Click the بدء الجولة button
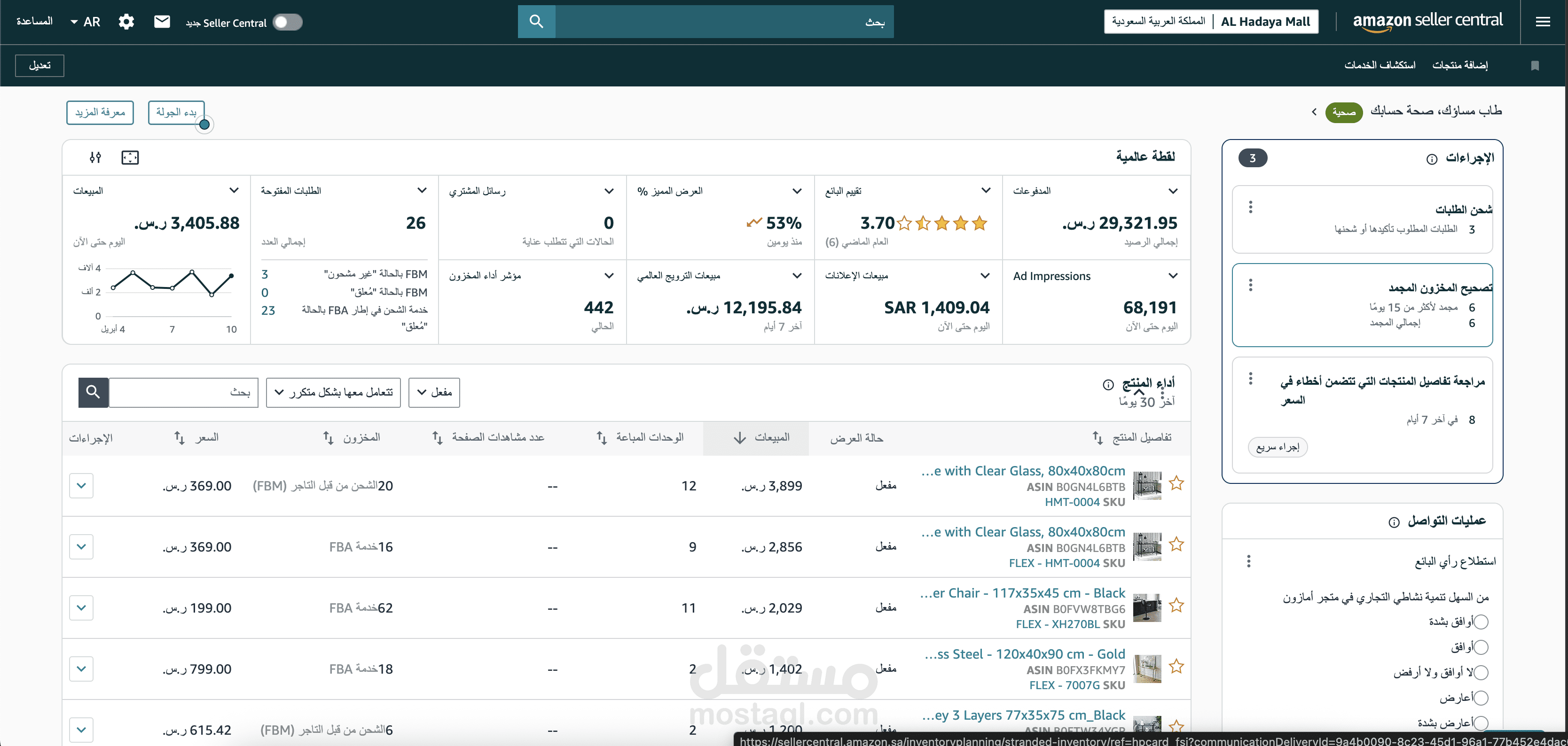Viewport: 1568px width, 746px height. 176,113
